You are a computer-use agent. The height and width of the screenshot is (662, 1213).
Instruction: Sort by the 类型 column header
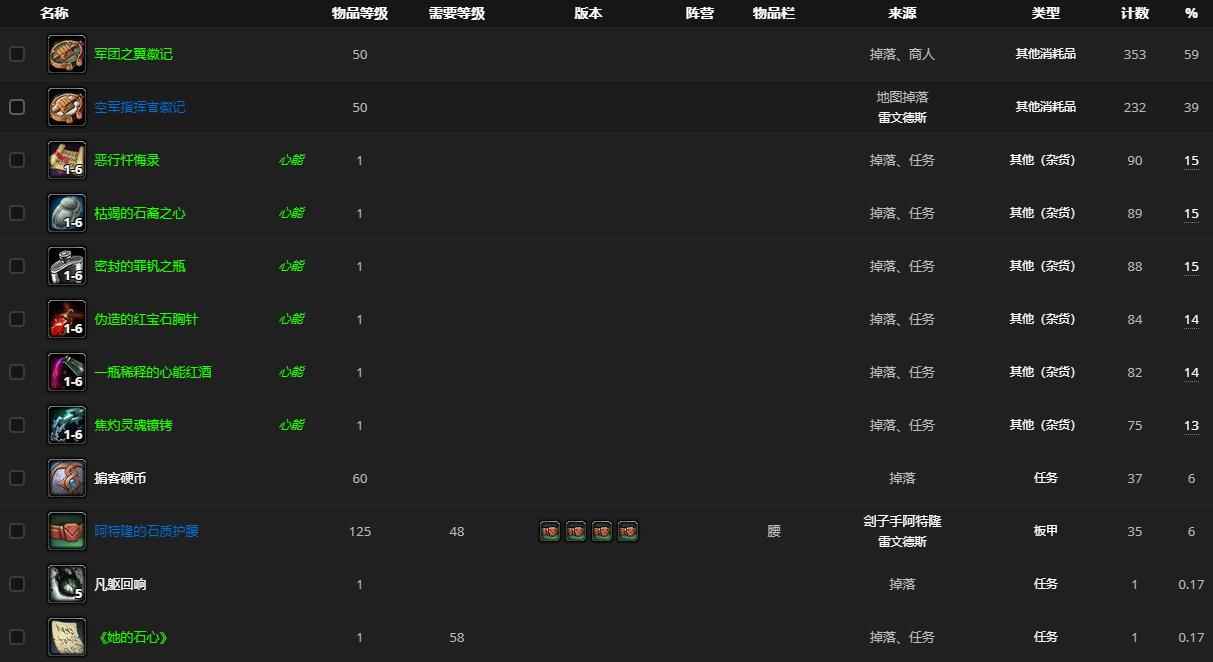pos(1046,14)
